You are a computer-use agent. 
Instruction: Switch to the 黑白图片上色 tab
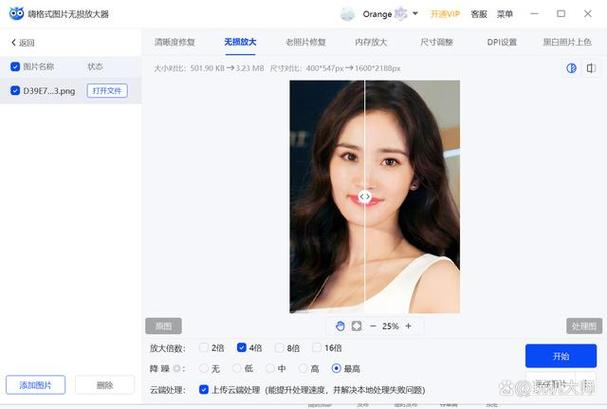[x=567, y=42]
